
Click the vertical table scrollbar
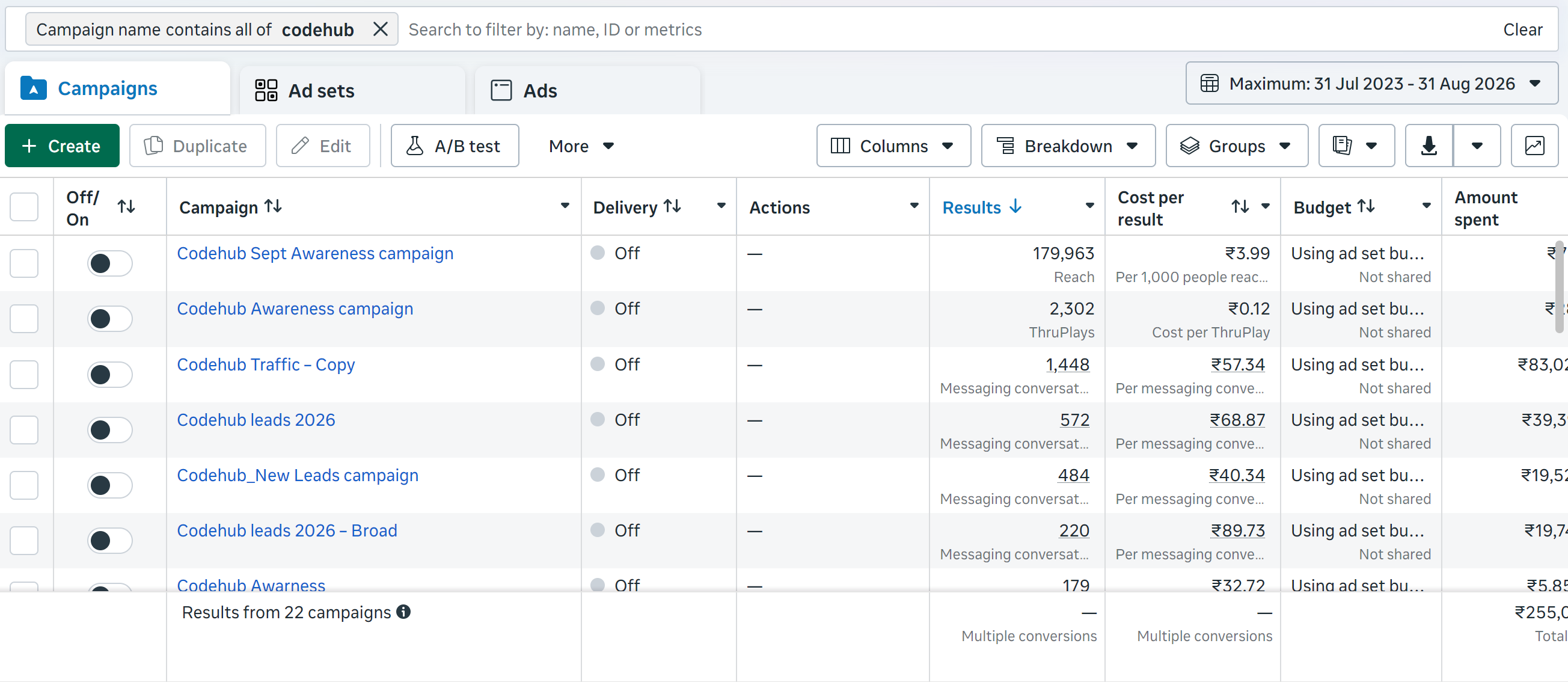1559,286
